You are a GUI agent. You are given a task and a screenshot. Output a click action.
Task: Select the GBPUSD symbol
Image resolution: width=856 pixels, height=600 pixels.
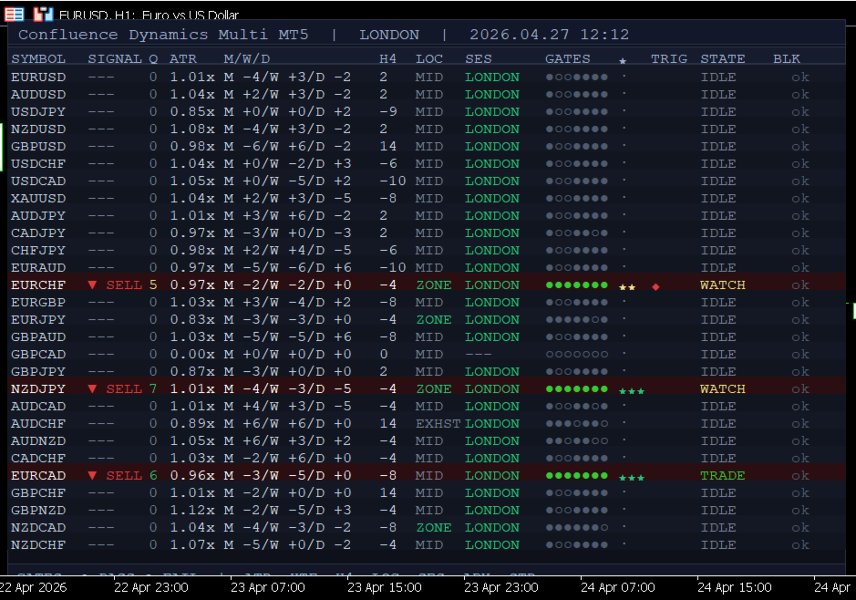click(x=38, y=146)
